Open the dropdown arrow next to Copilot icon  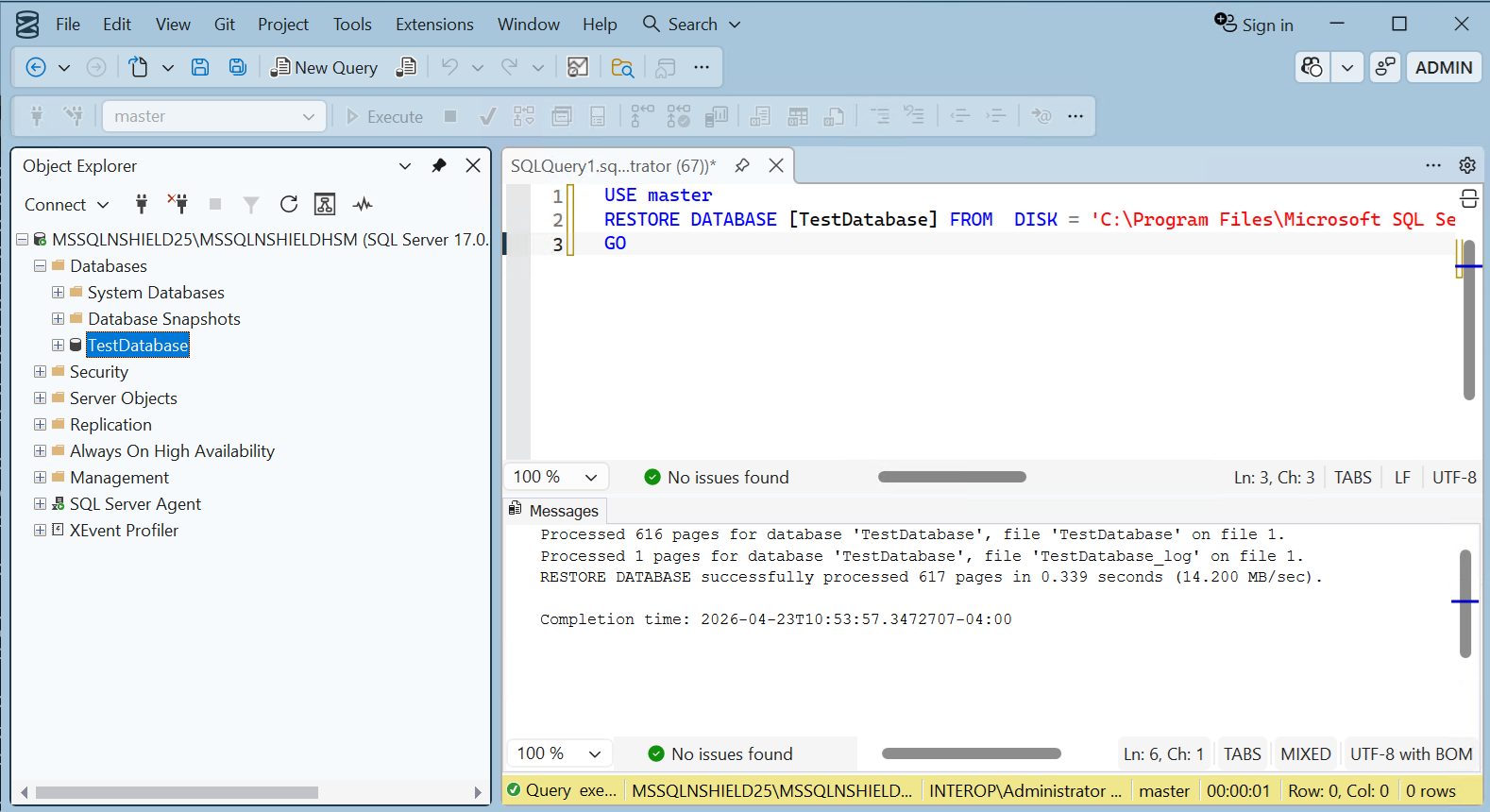tap(1347, 67)
